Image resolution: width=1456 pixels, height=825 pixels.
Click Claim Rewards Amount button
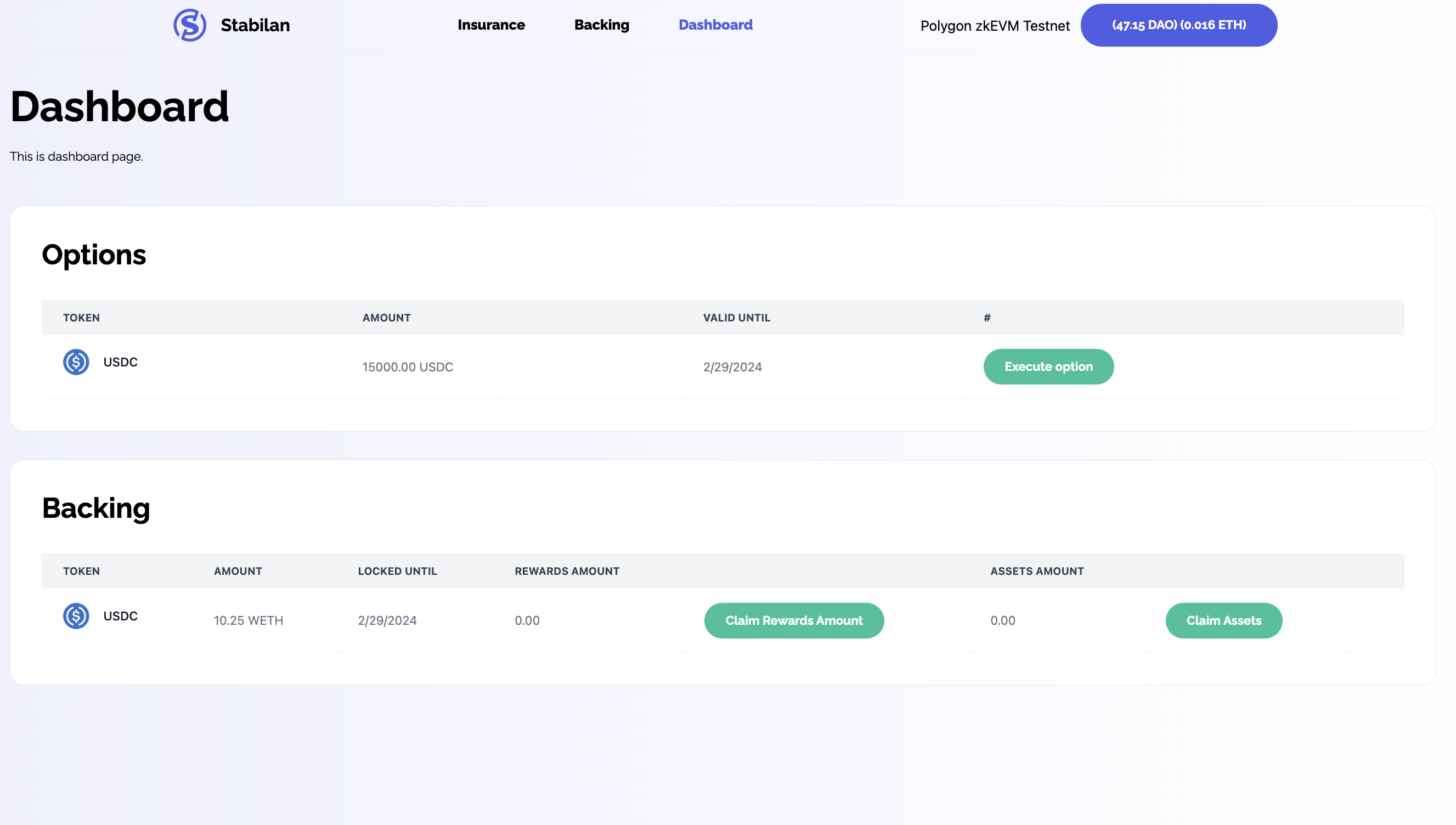[x=793, y=620]
